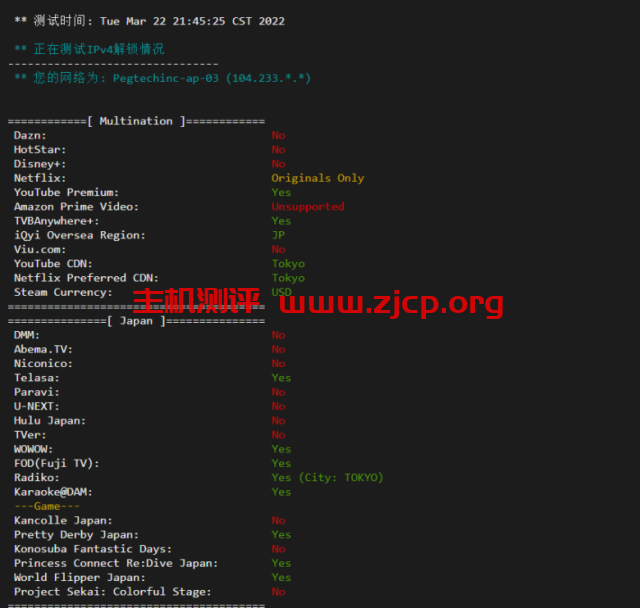Click Netflix Preferred CDN label
640x608 pixels.
click(x=86, y=278)
